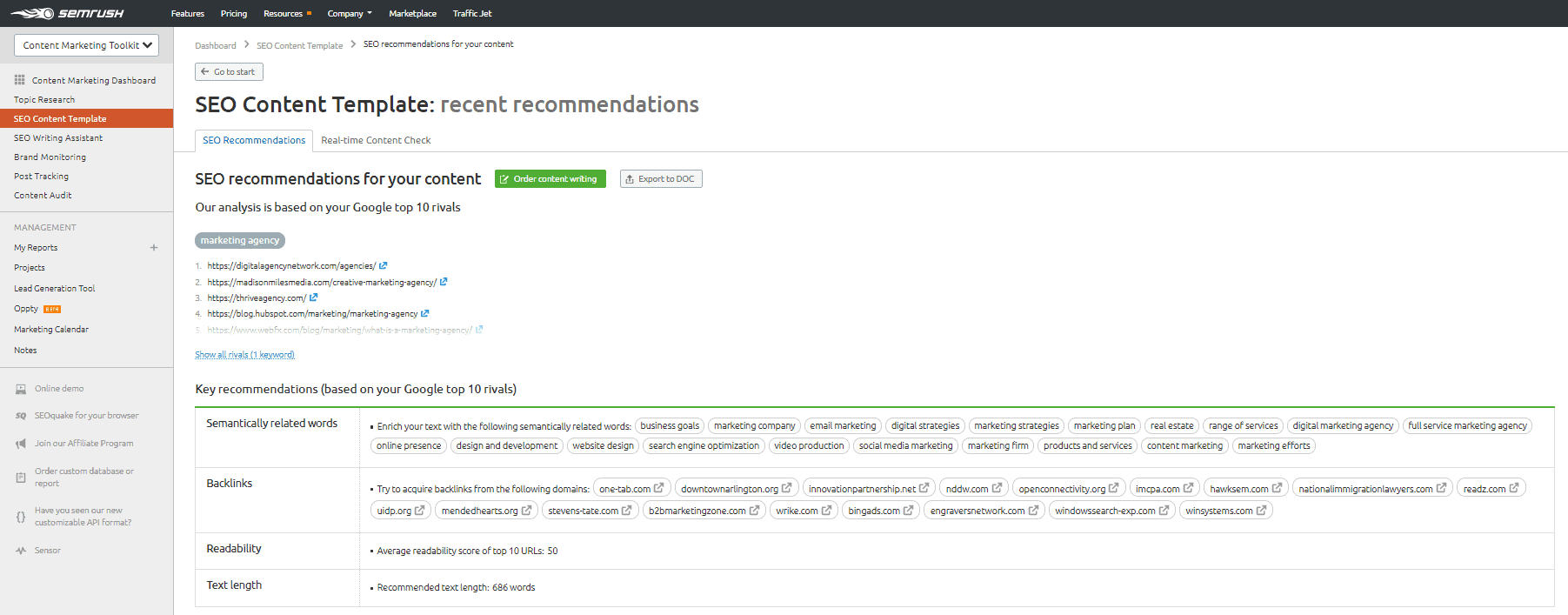Screen dimensions: 1568x615
Task: Click the Order content writing button
Action: (x=550, y=178)
